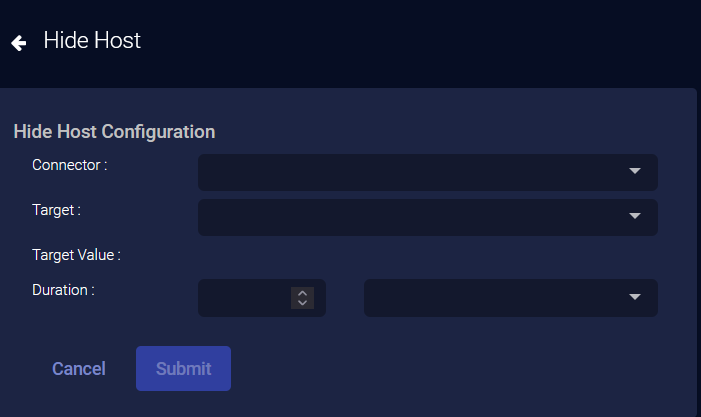
Task: Decrease Duration with the down stepper arrow
Action: click(x=303, y=303)
